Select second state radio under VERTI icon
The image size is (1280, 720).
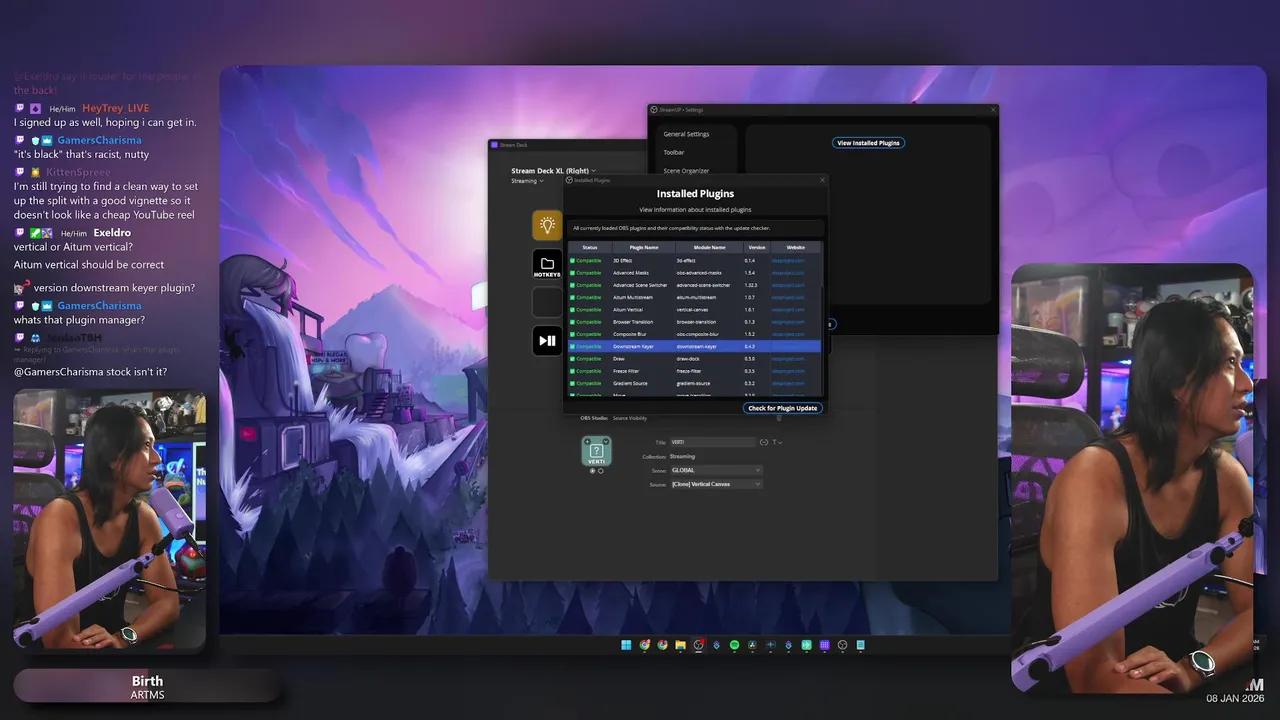point(601,471)
